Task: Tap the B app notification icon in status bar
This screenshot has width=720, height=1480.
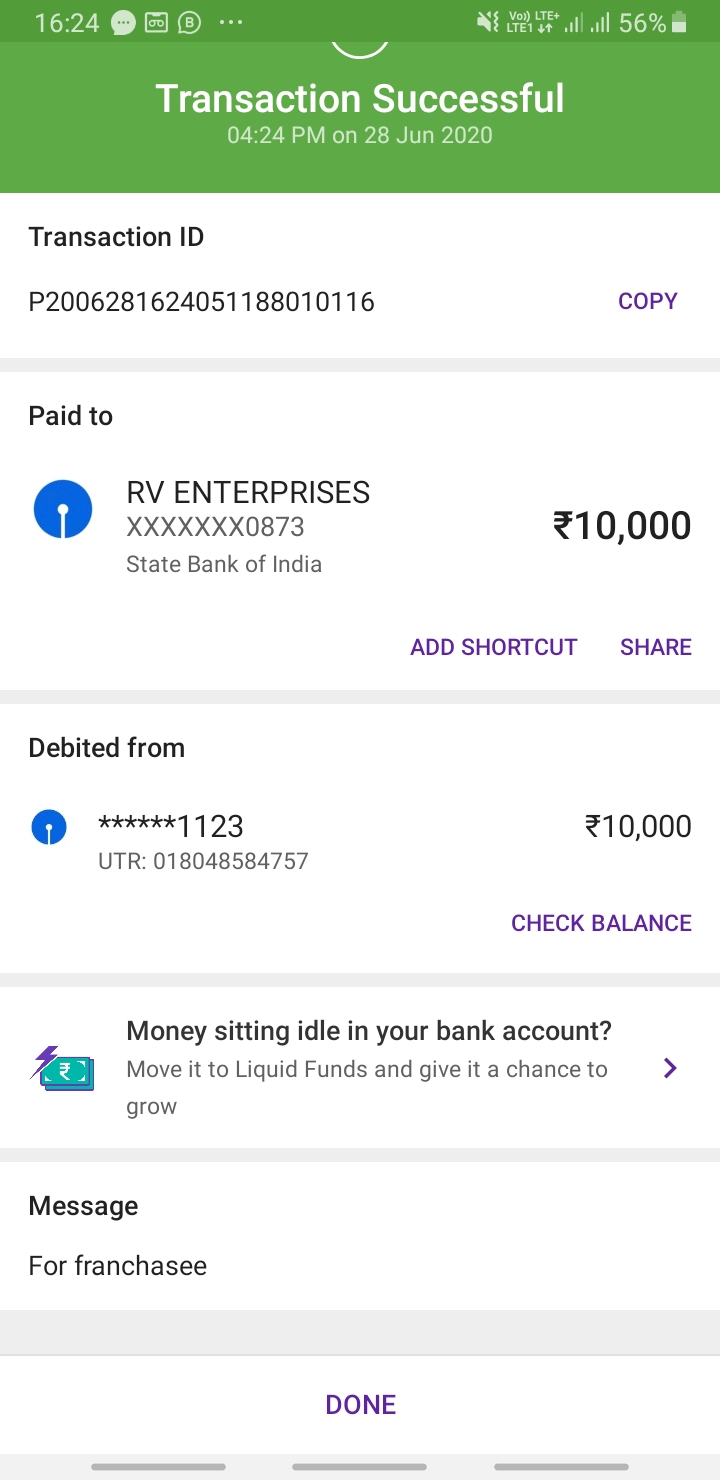Action: coord(190,22)
